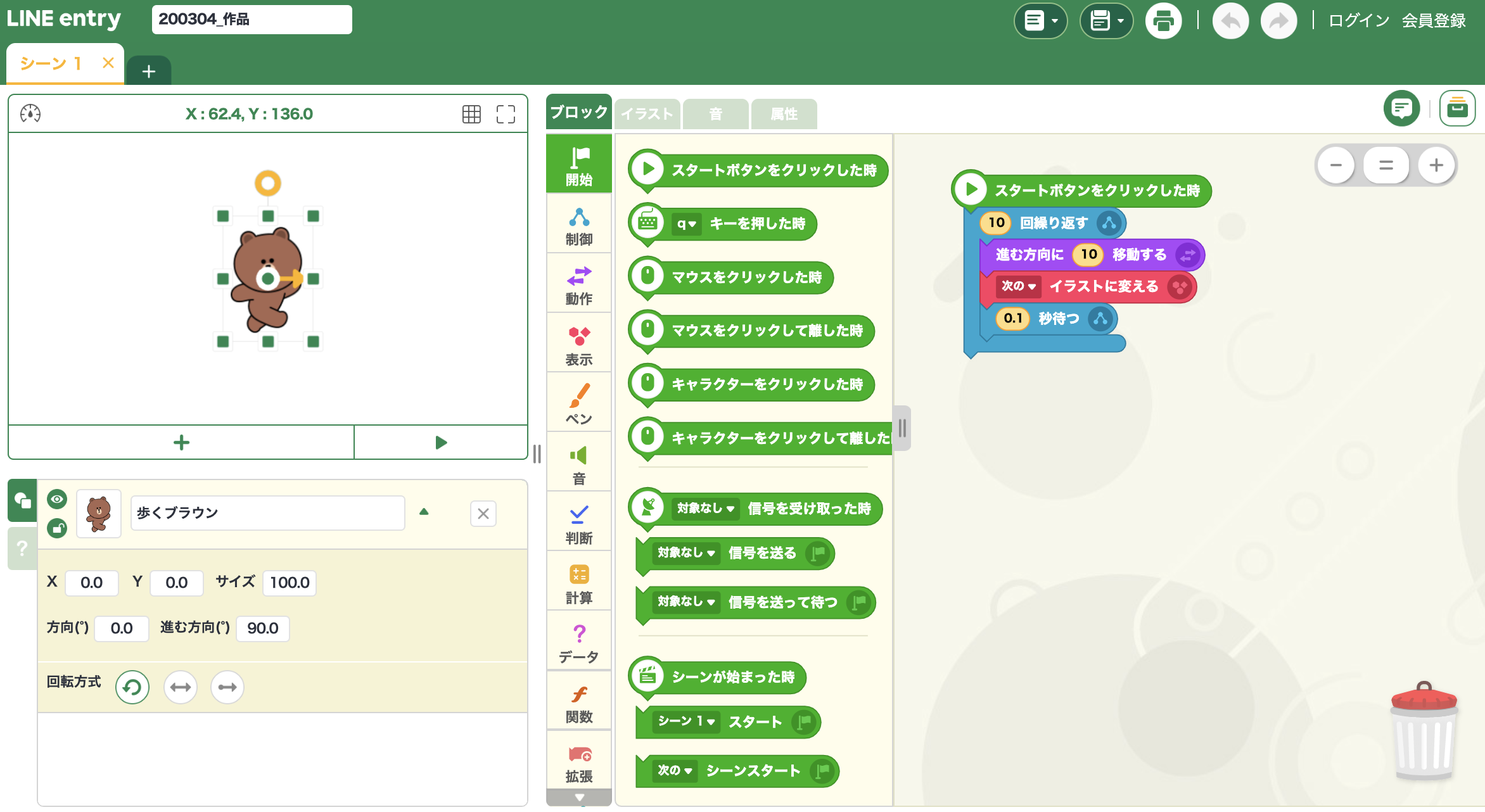Open 対象なし dropdown on 信号を送って待つ block
The width and height of the screenshot is (1485, 812).
tap(686, 602)
